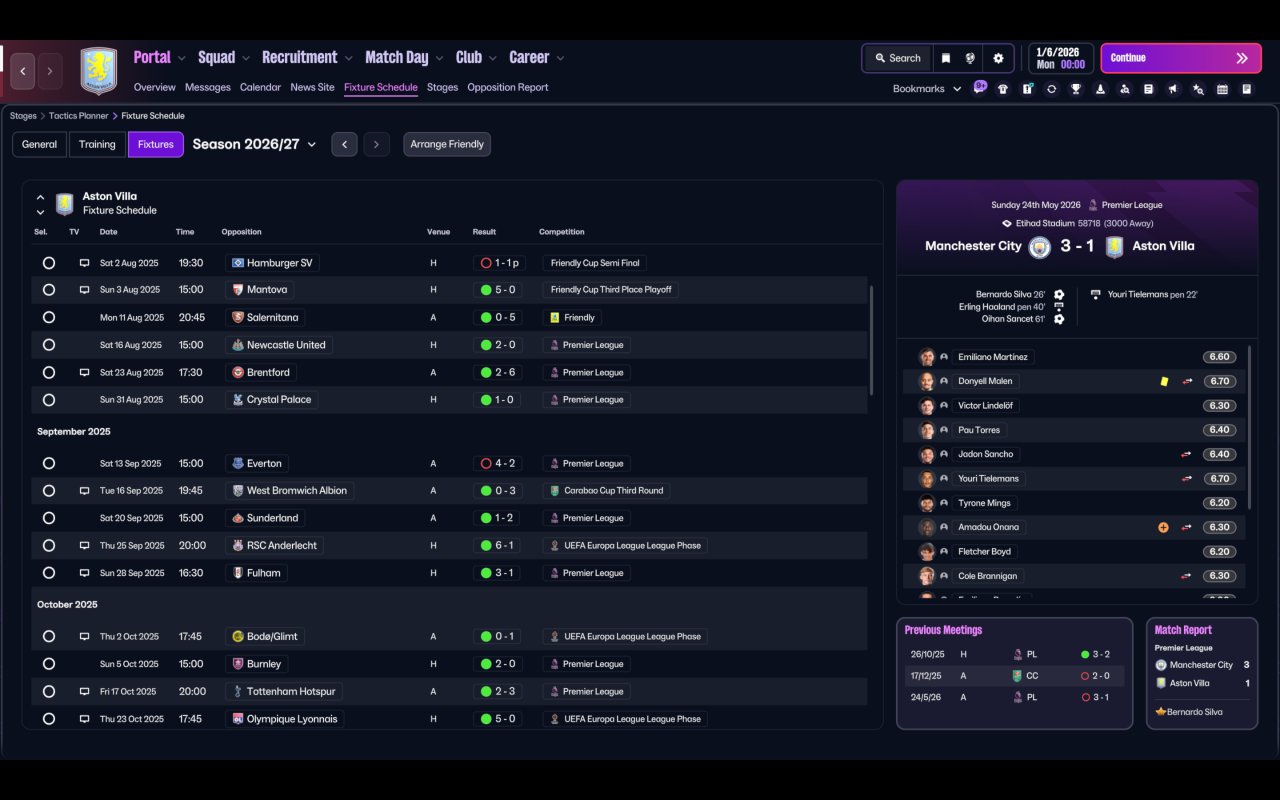This screenshot has height=800, width=1280.
Task: Click the star search icon in the bookmarks bar
Action: [x=1198, y=89]
